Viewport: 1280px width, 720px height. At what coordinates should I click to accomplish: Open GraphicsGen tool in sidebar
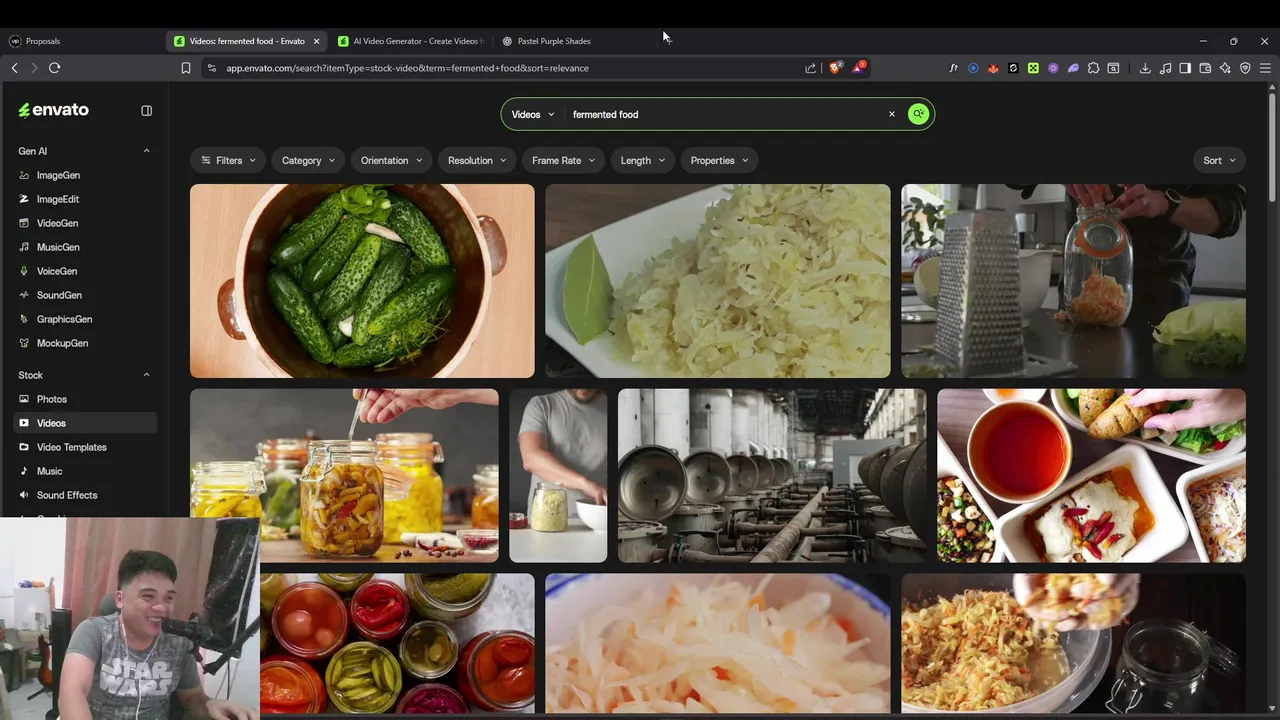click(x=64, y=319)
